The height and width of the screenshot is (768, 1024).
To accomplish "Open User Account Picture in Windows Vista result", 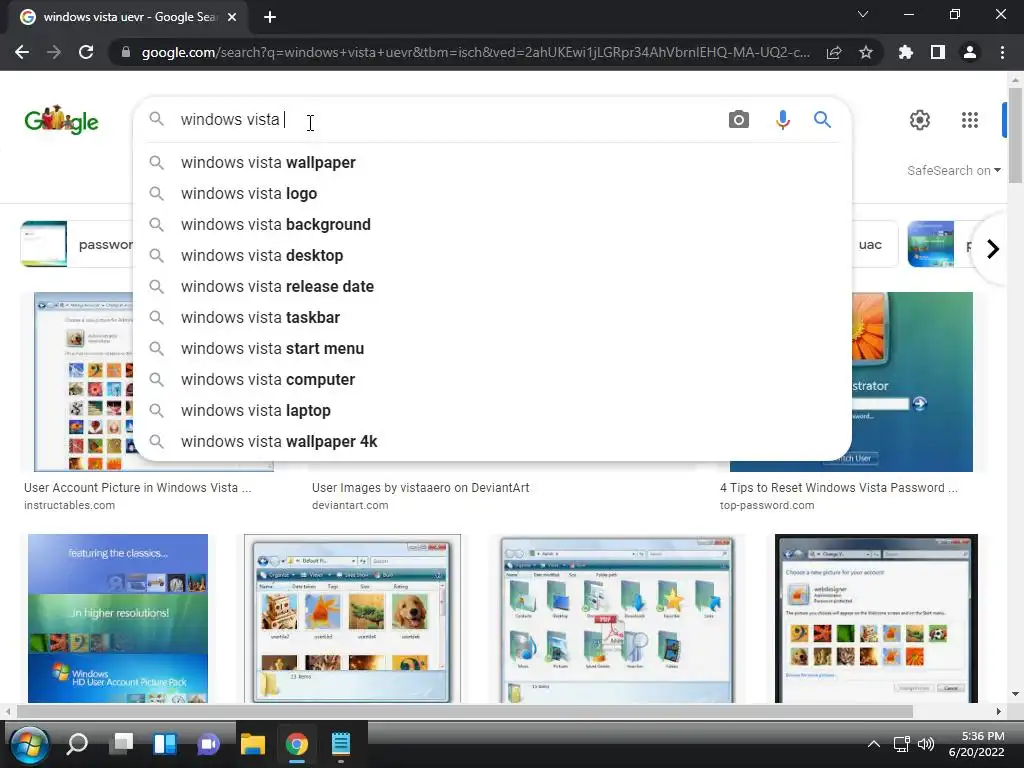I will 137,488.
